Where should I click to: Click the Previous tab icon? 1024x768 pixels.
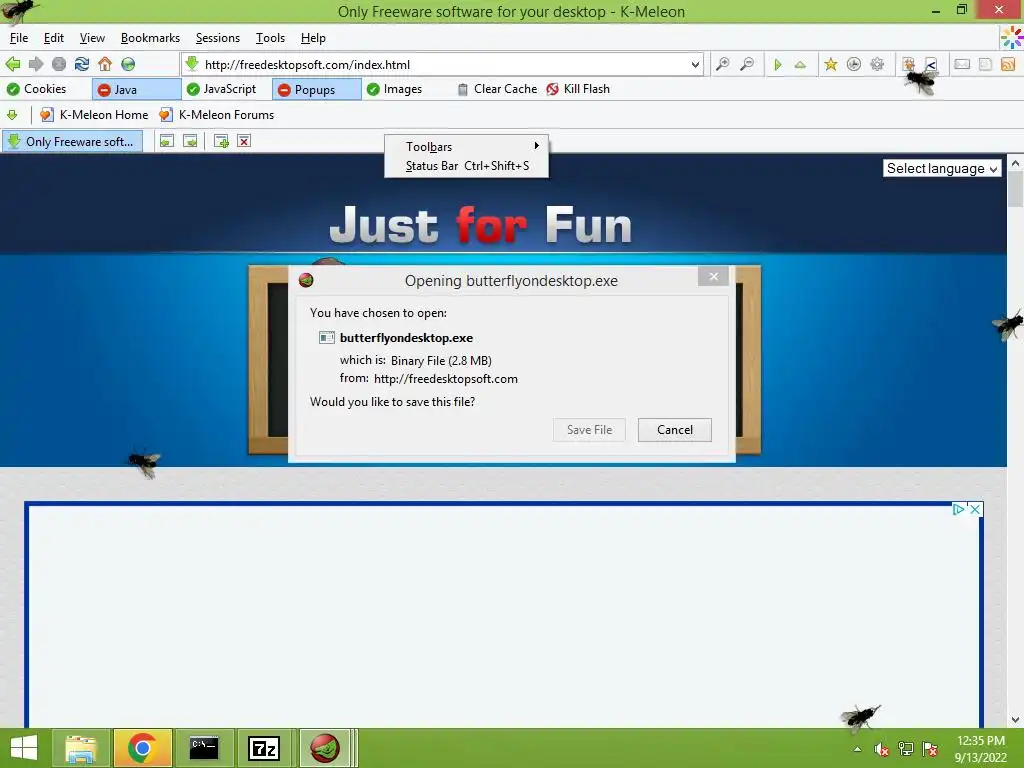pos(167,141)
